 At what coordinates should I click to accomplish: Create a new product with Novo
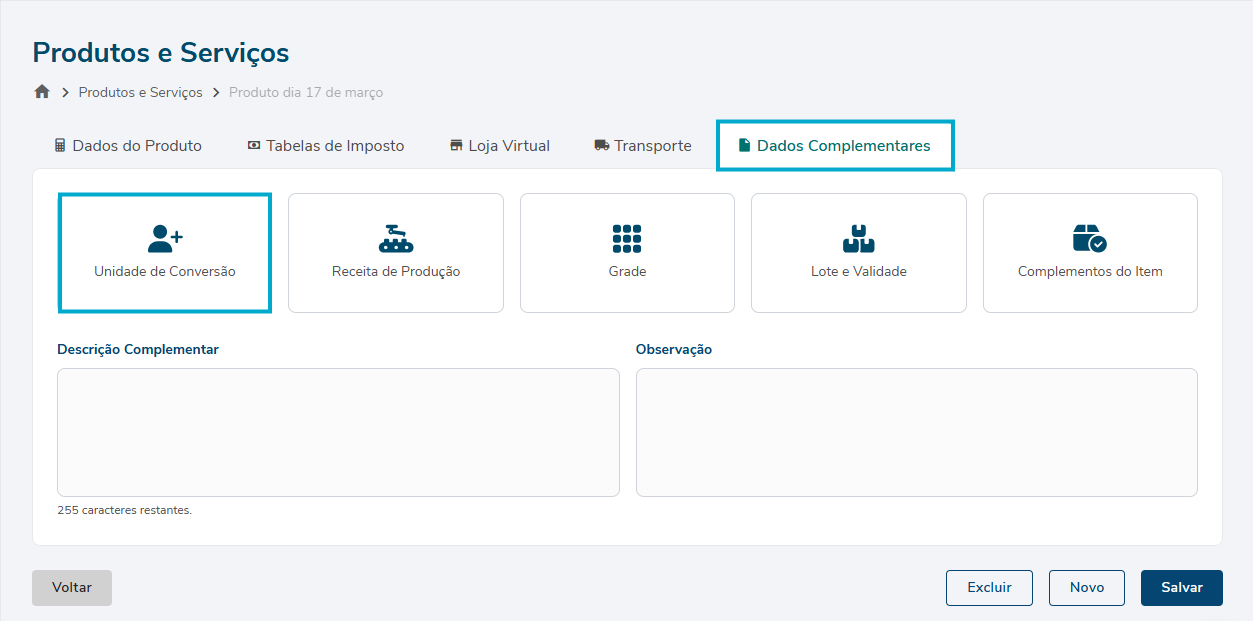point(1086,588)
